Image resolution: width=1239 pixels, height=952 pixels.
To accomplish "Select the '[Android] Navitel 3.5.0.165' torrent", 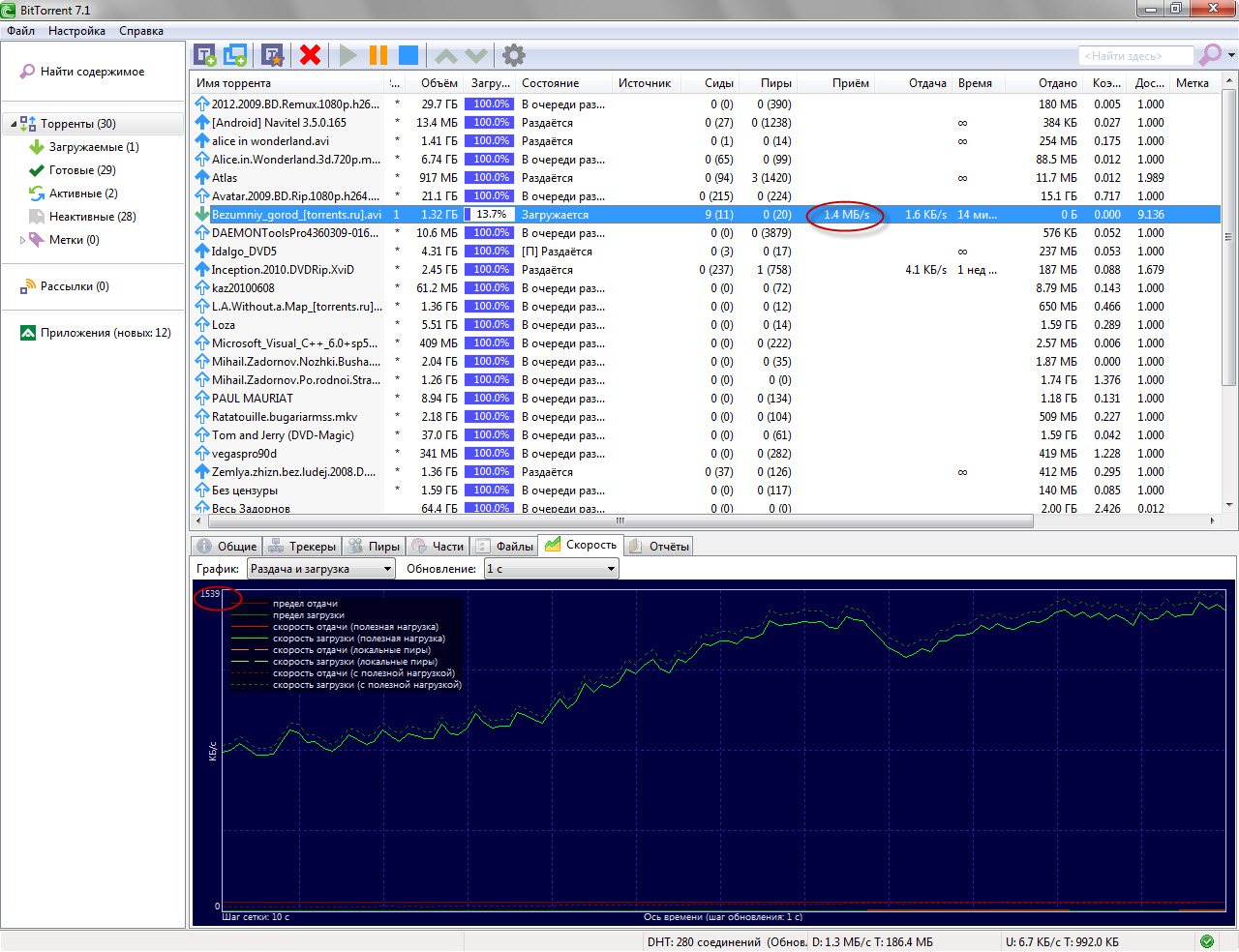I will pos(279,123).
